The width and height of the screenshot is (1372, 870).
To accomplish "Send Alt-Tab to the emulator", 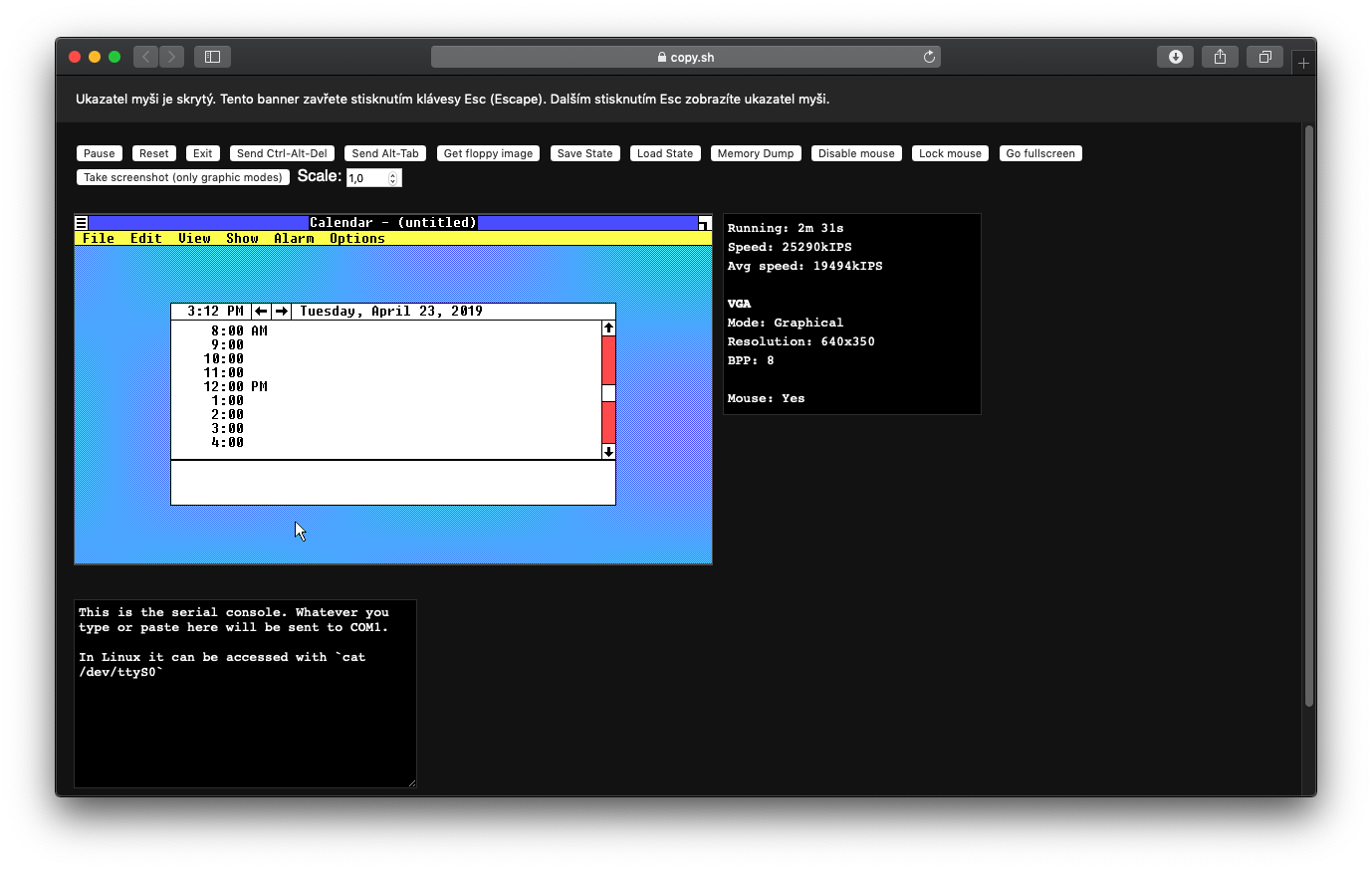I will [x=385, y=153].
